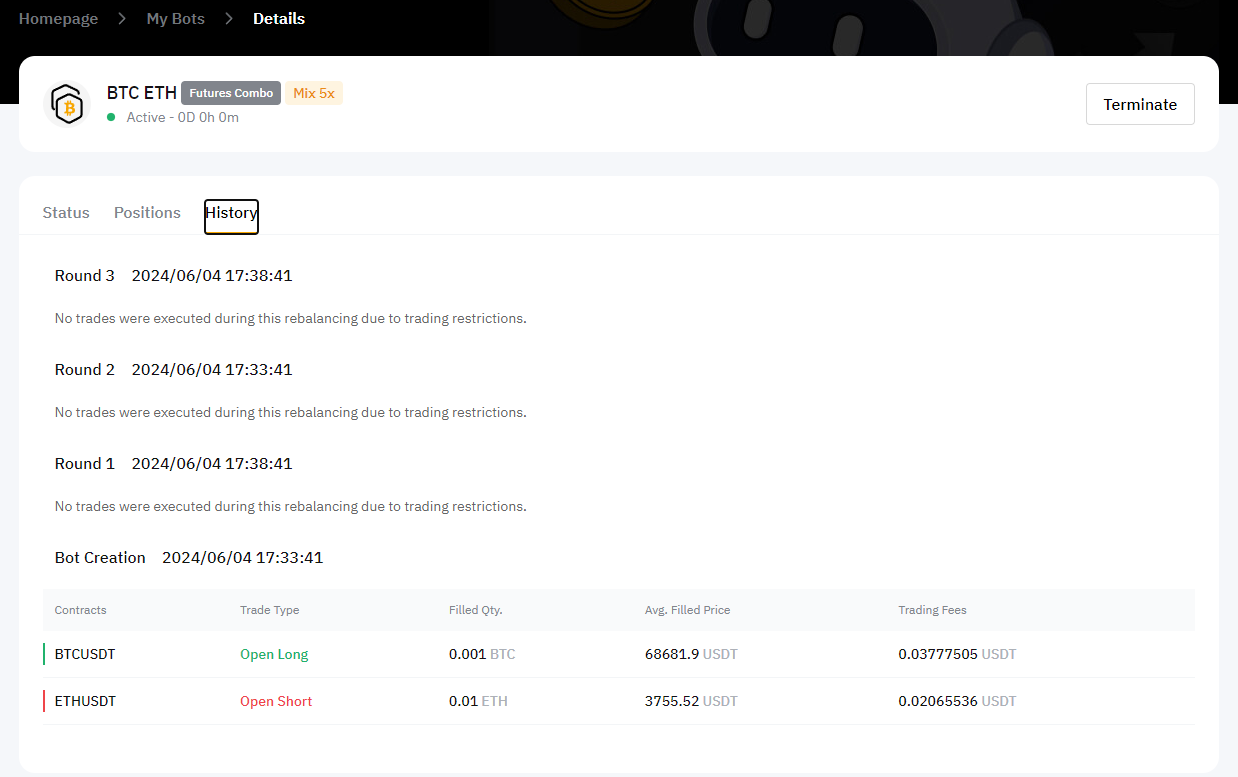Click the chevron after Homepage breadcrumb
The image size is (1238, 777).
tap(122, 19)
